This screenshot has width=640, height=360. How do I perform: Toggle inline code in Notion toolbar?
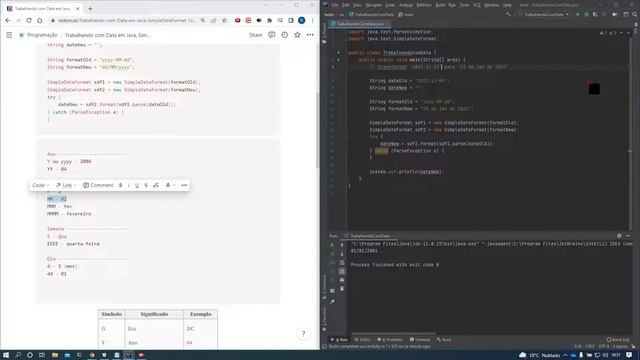(156, 185)
